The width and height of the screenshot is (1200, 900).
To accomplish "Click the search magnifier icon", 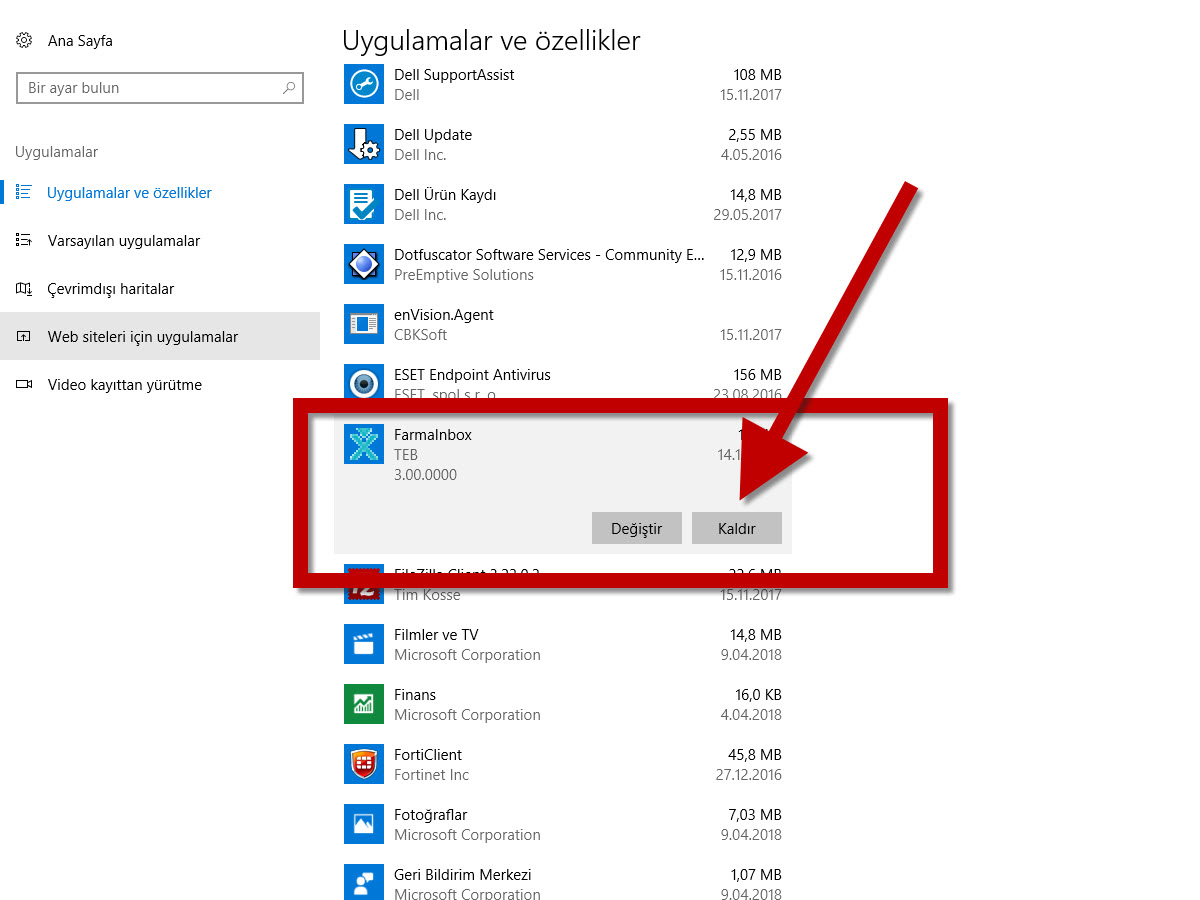I will click(289, 88).
